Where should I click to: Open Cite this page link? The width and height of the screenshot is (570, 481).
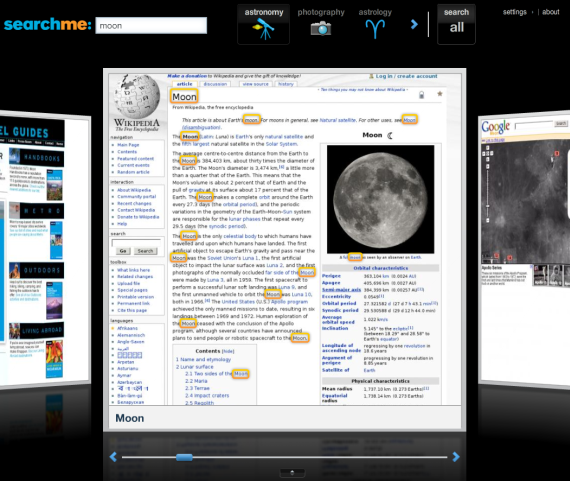tap(132, 310)
